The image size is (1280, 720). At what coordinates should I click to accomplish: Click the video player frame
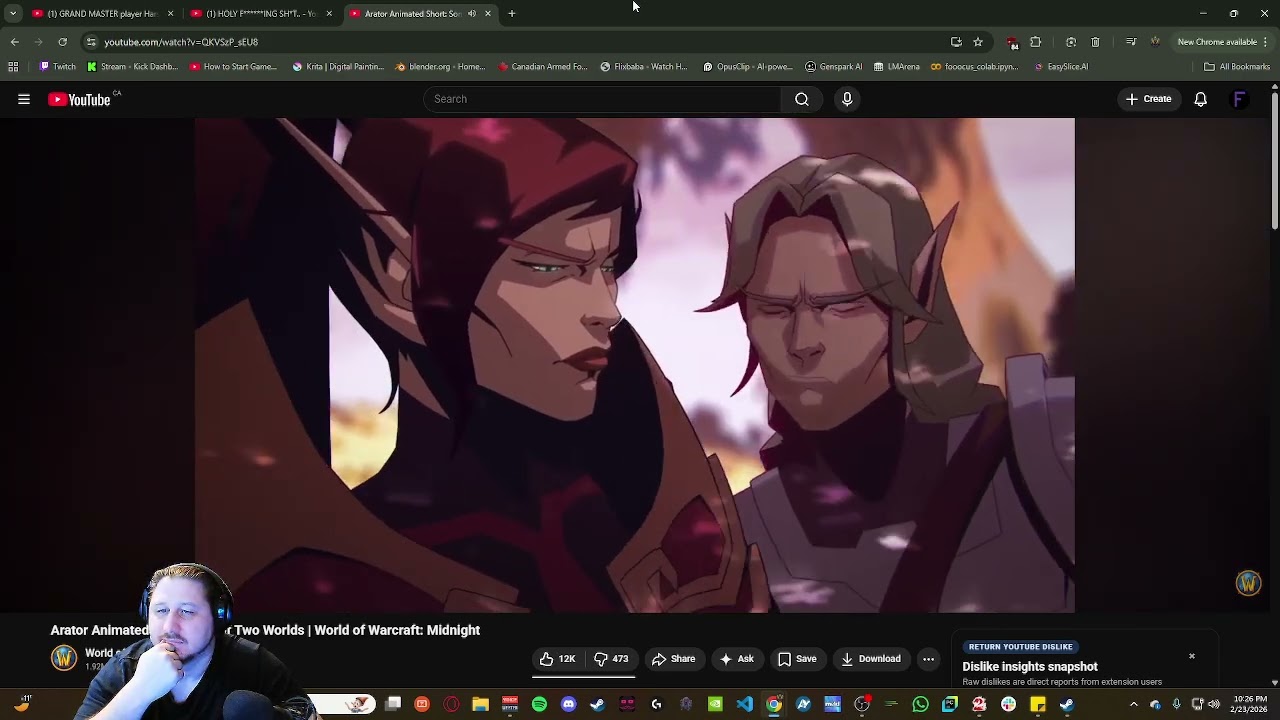pyautogui.click(x=635, y=365)
